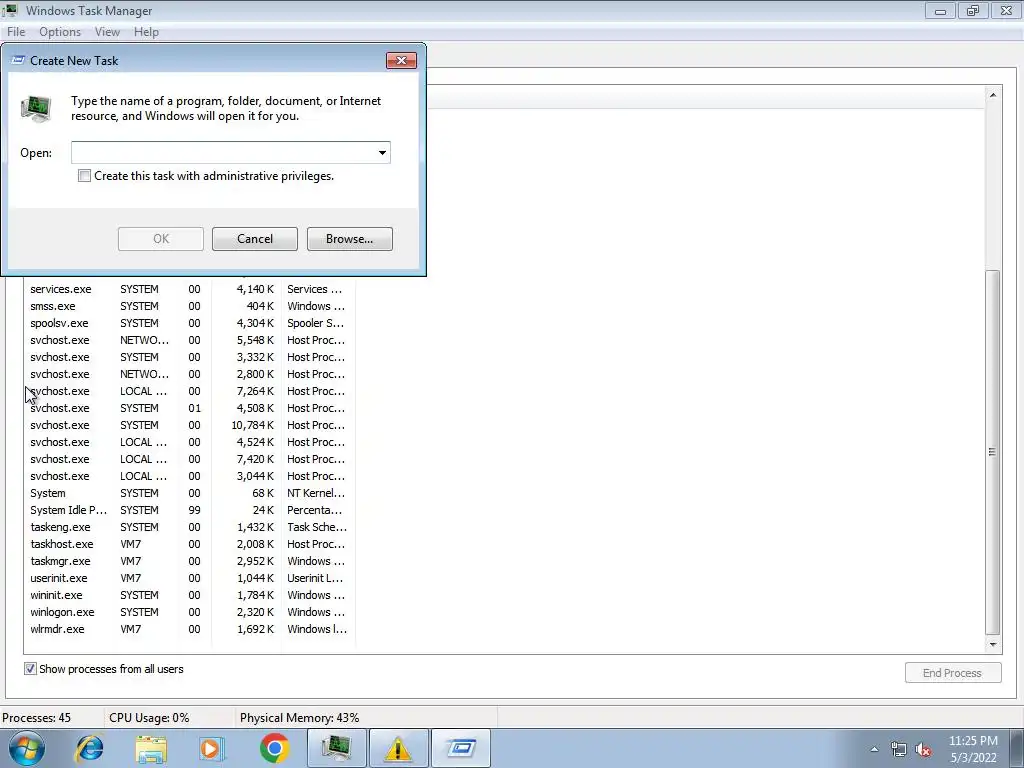
Task: Click the process list scroll-down arrow
Action: (993, 645)
